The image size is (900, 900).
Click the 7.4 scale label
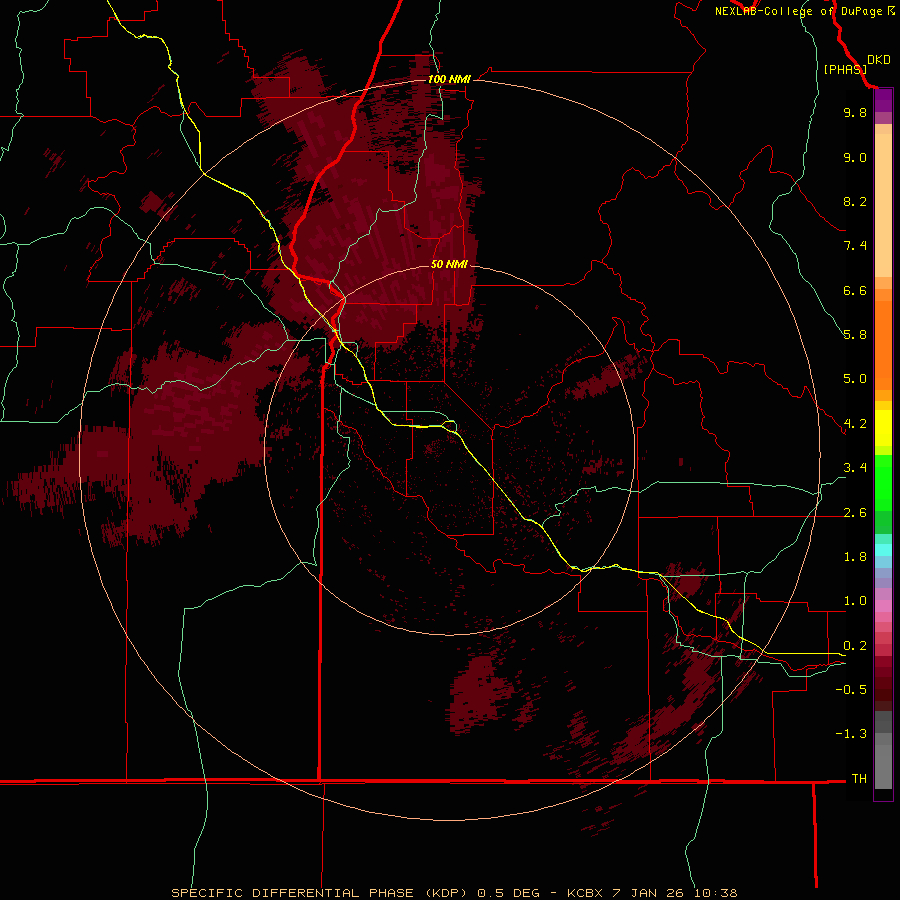tap(855, 246)
